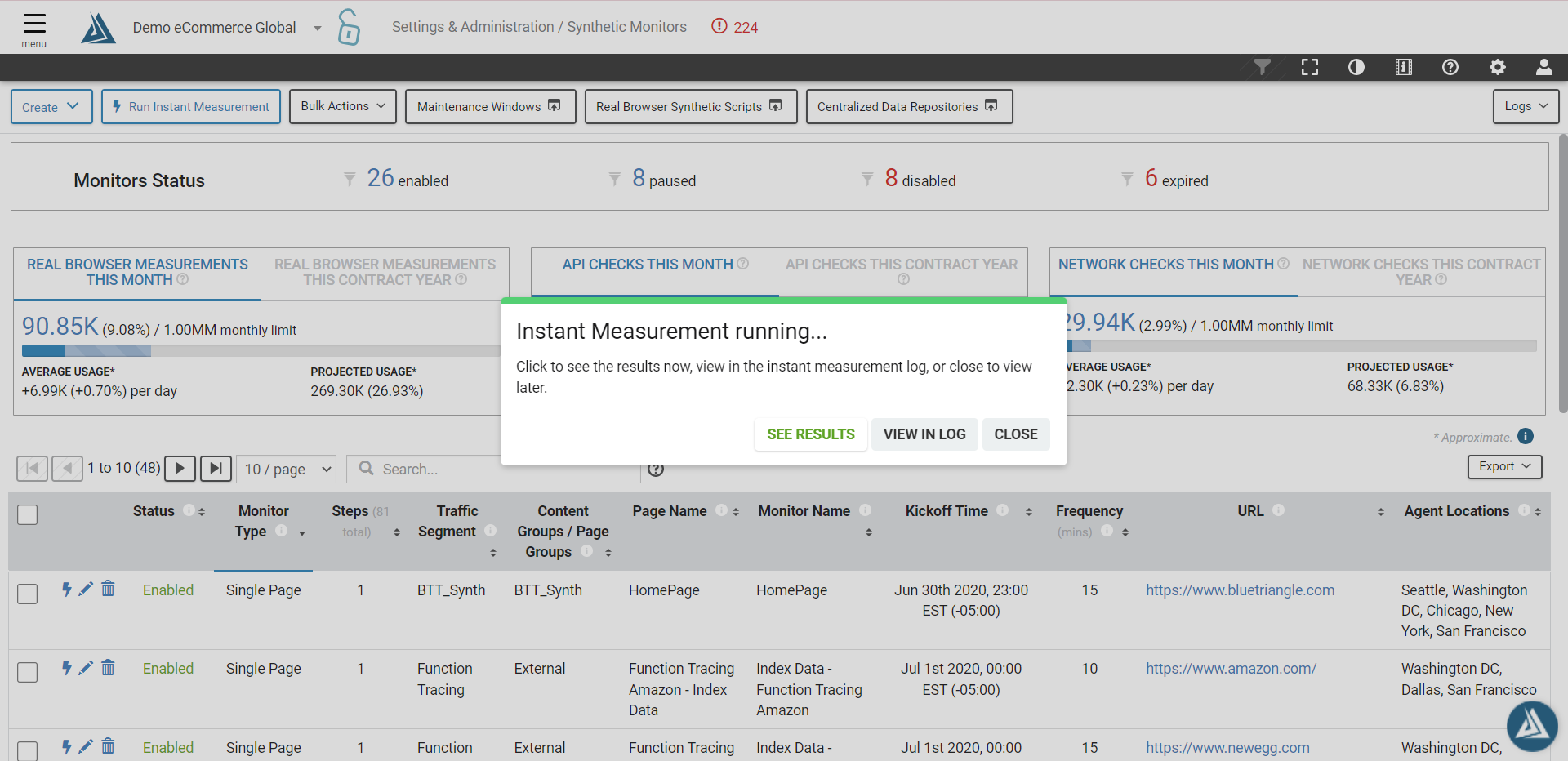
Task: Select Network Checks This Contract Year tab
Action: tap(1421, 272)
